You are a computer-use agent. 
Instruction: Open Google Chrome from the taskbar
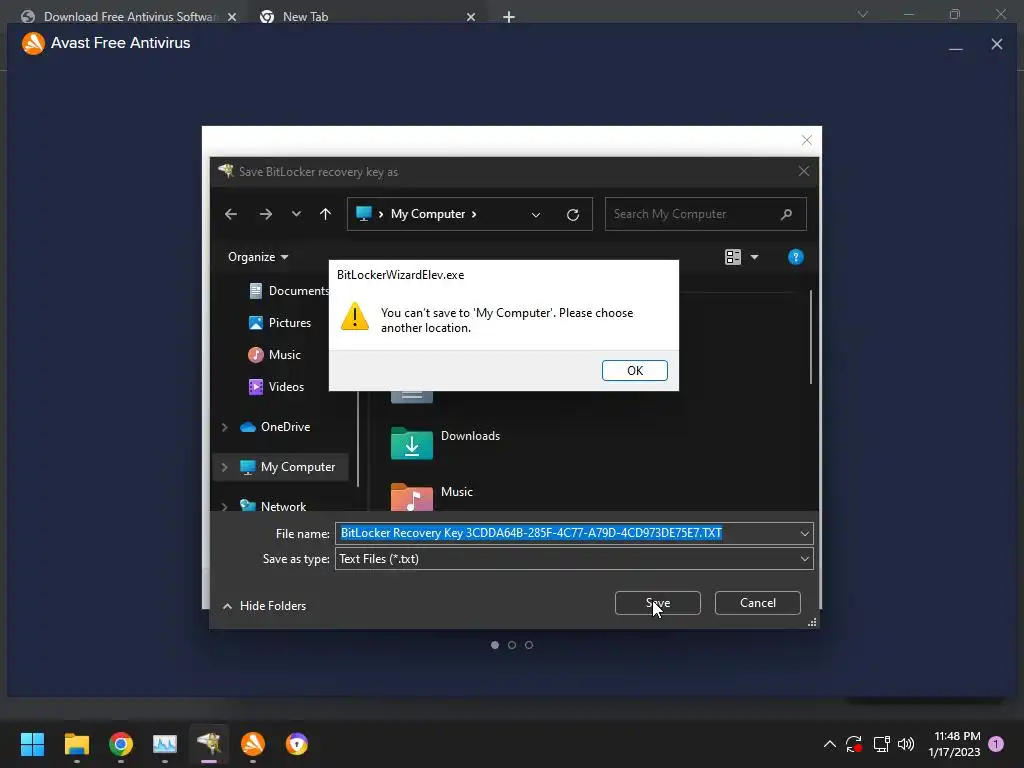[x=121, y=744]
